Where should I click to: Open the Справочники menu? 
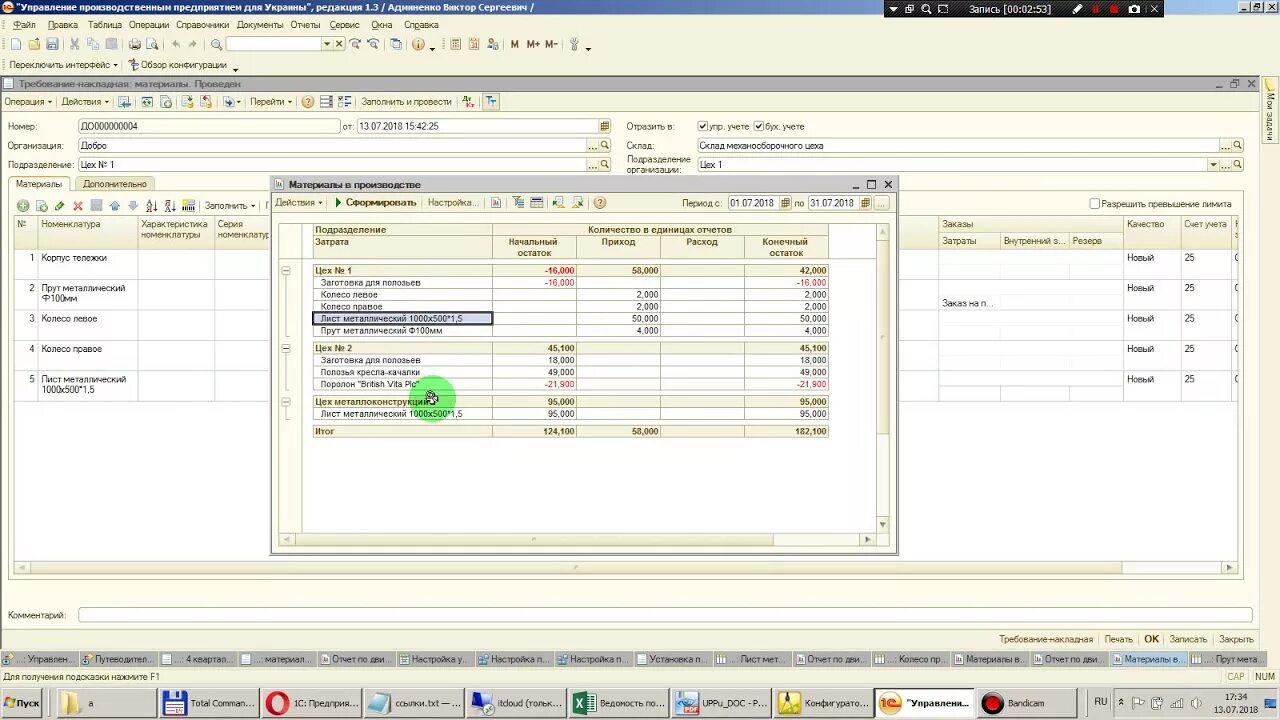pyautogui.click(x=203, y=24)
